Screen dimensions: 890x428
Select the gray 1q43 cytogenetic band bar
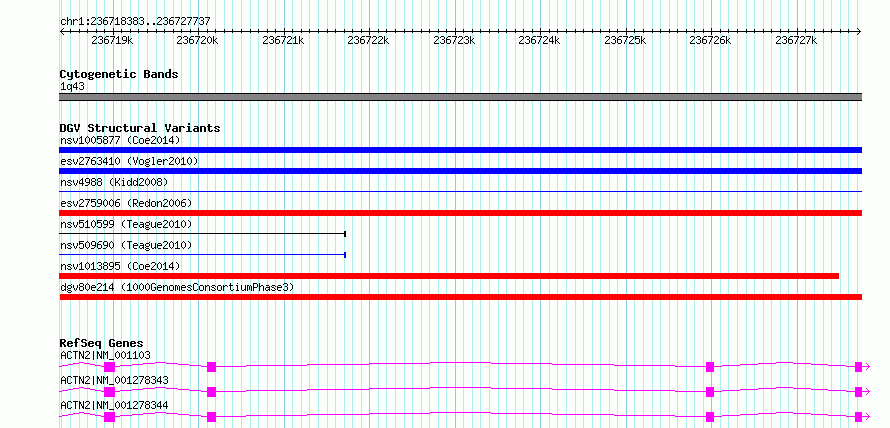click(460, 97)
